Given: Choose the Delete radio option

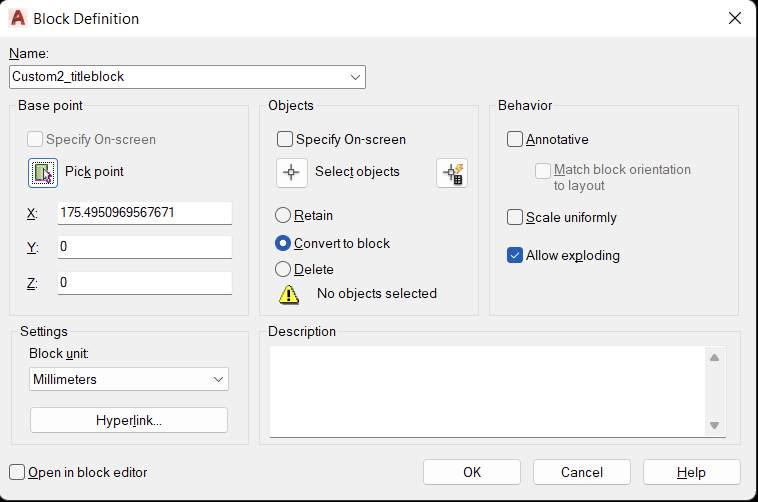Looking at the screenshot, I should (283, 269).
